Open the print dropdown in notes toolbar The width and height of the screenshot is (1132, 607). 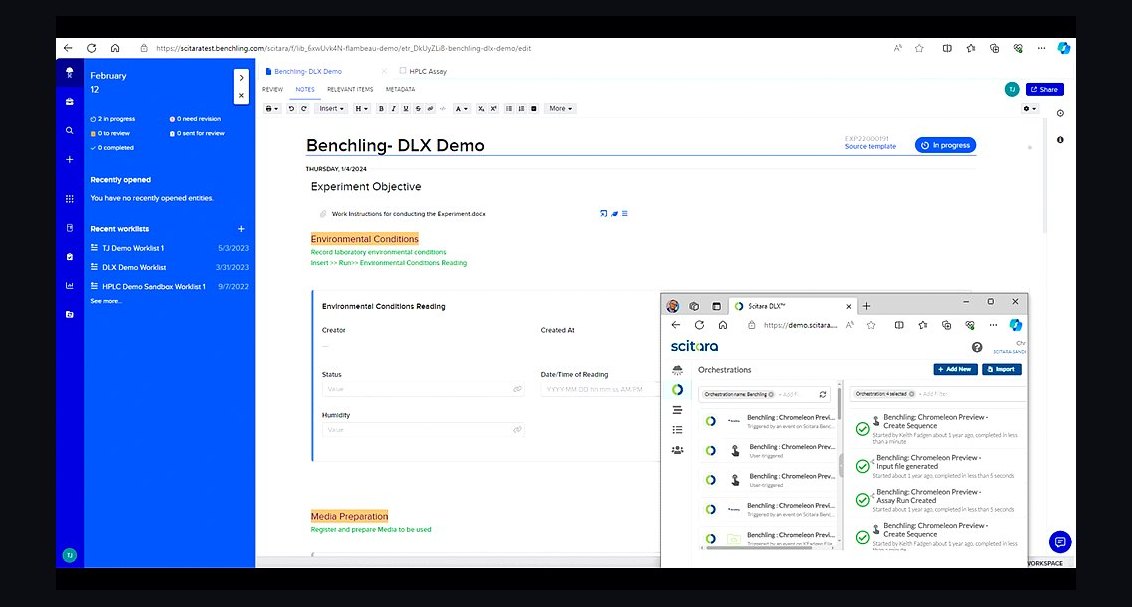271,108
